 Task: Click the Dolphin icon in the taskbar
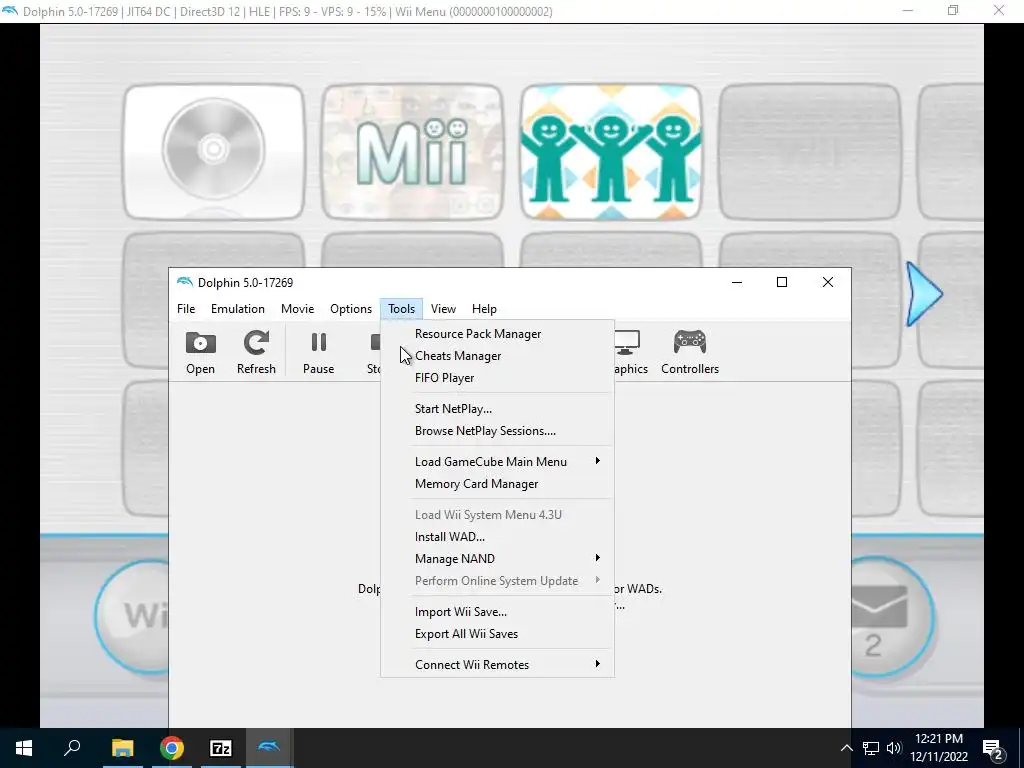269,748
